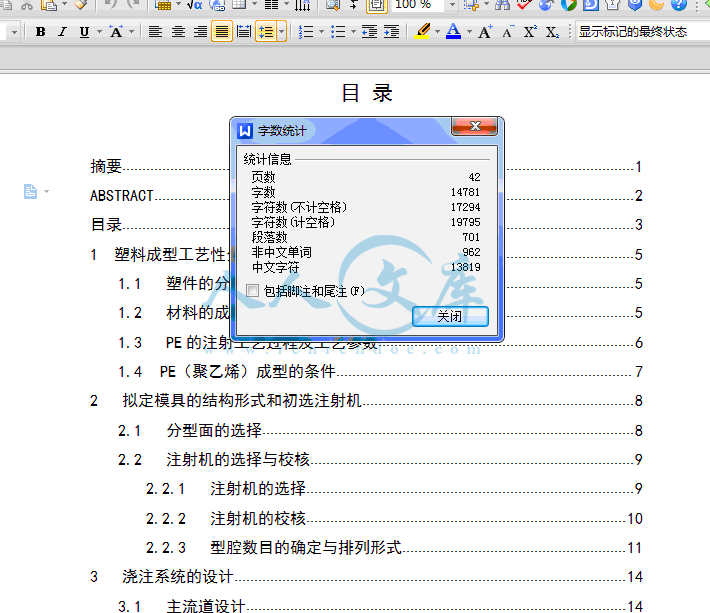Close the 字数统计 dialog with X
Viewport: 710px width, 613px height.
coord(475,126)
